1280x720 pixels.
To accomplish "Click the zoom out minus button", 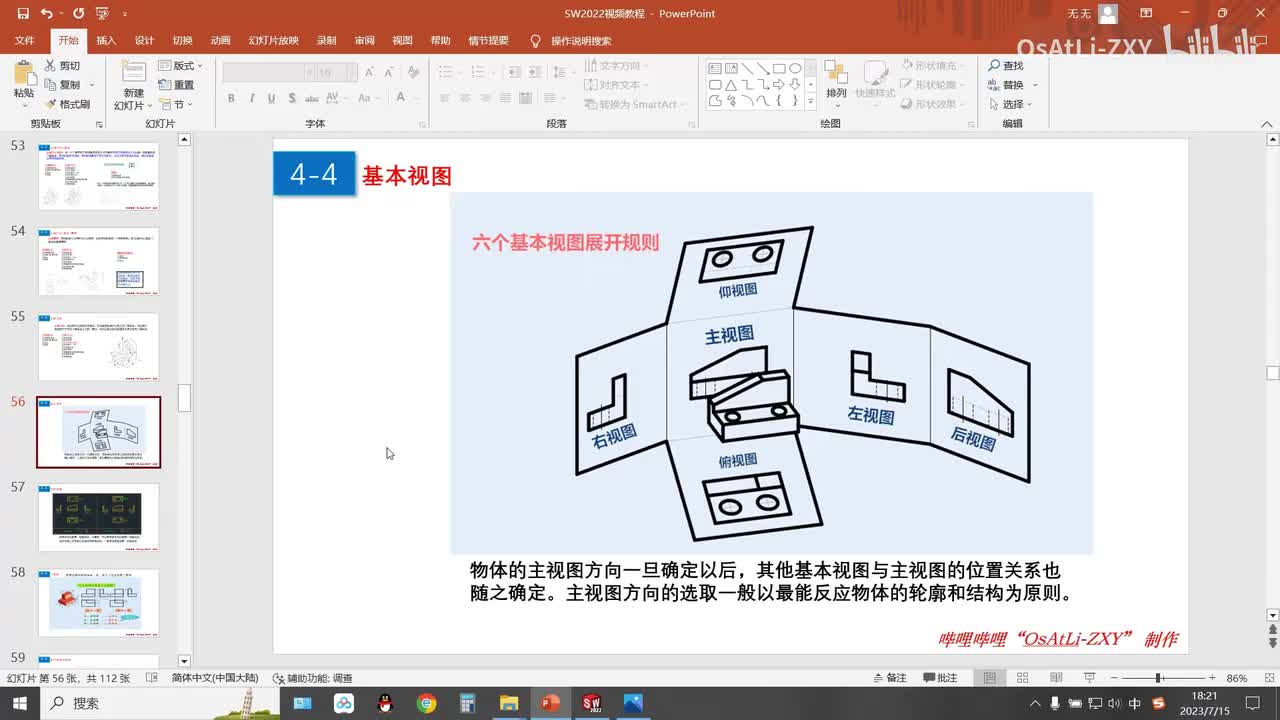I will 1114,678.
